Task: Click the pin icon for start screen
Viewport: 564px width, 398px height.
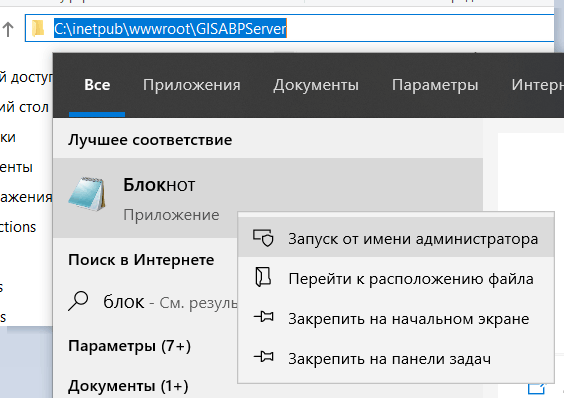Action: (x=264, y=317)
